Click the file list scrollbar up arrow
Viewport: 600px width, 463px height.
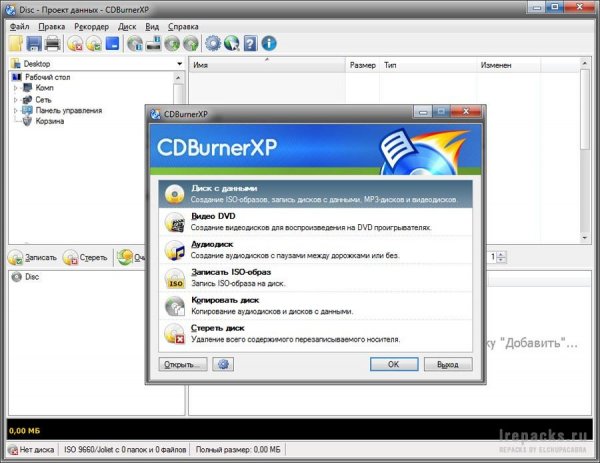(585, 63)
